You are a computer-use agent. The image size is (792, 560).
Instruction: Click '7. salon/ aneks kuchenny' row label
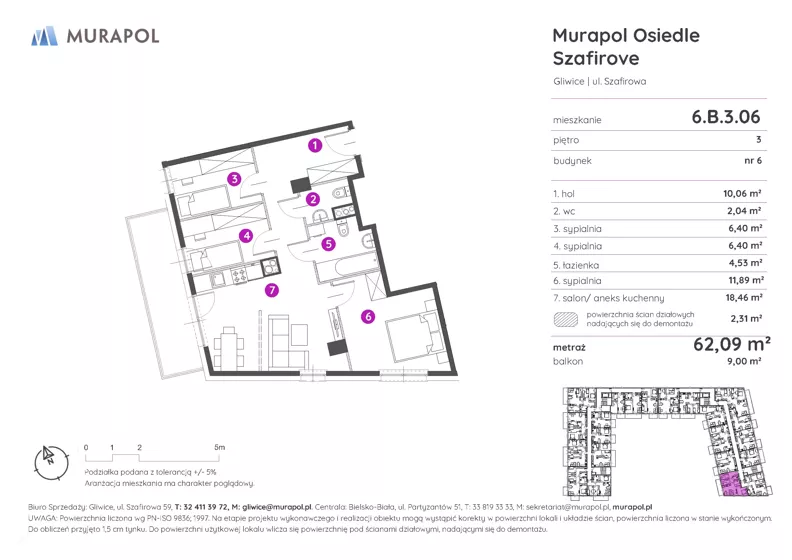(x=609, y=298)
